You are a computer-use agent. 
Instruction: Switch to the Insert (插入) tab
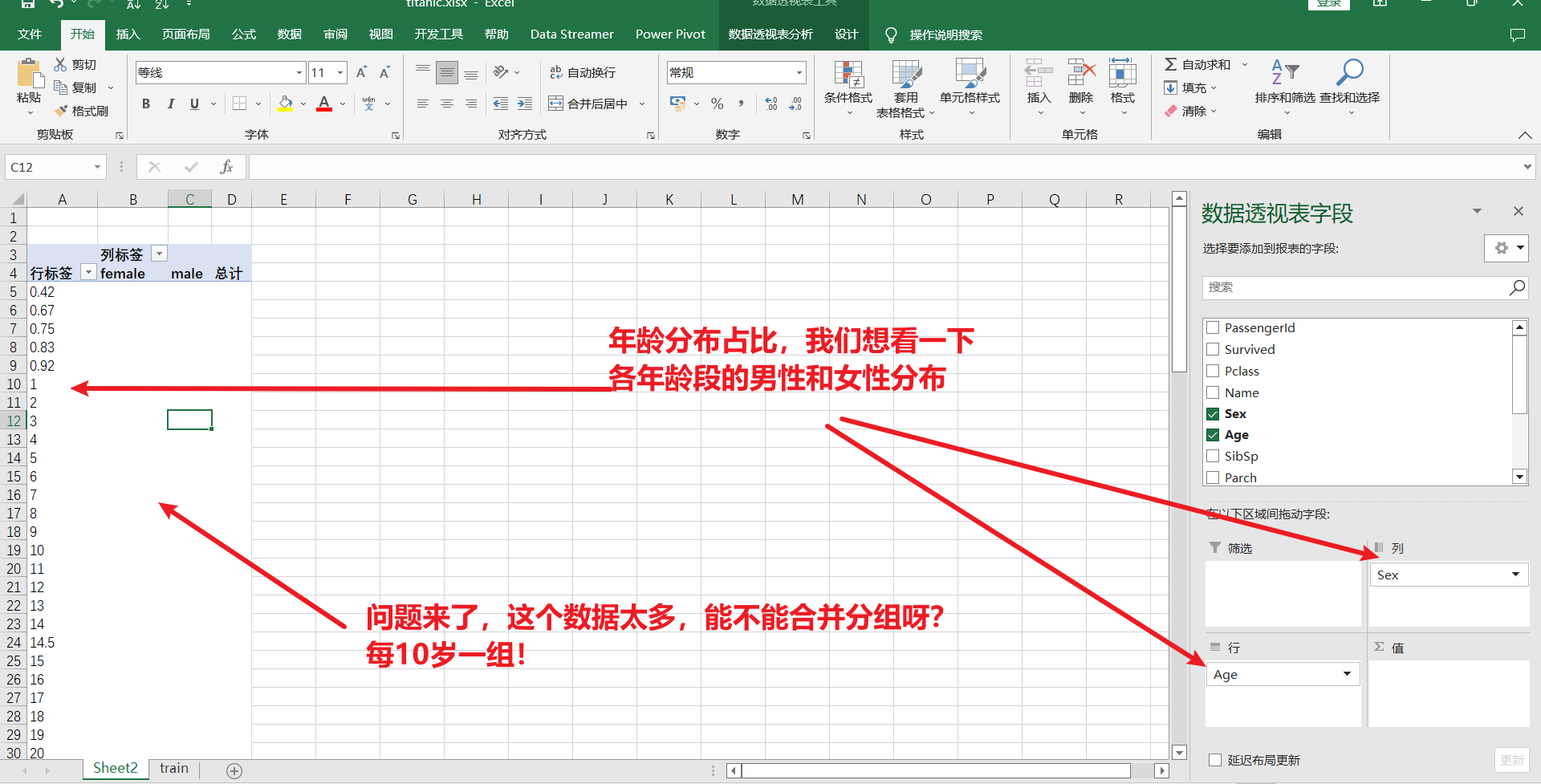(x=128, y=35)
